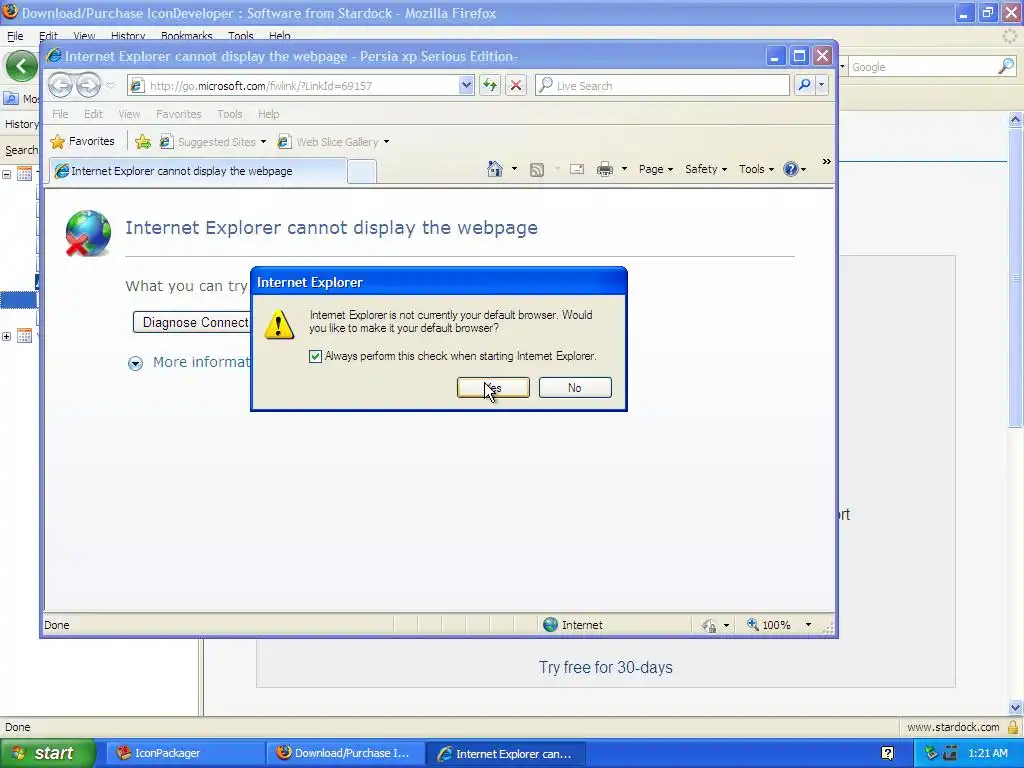Click the Live Search magnifier button
Screen dimensions: 1024x768
(x=805, y=85)
